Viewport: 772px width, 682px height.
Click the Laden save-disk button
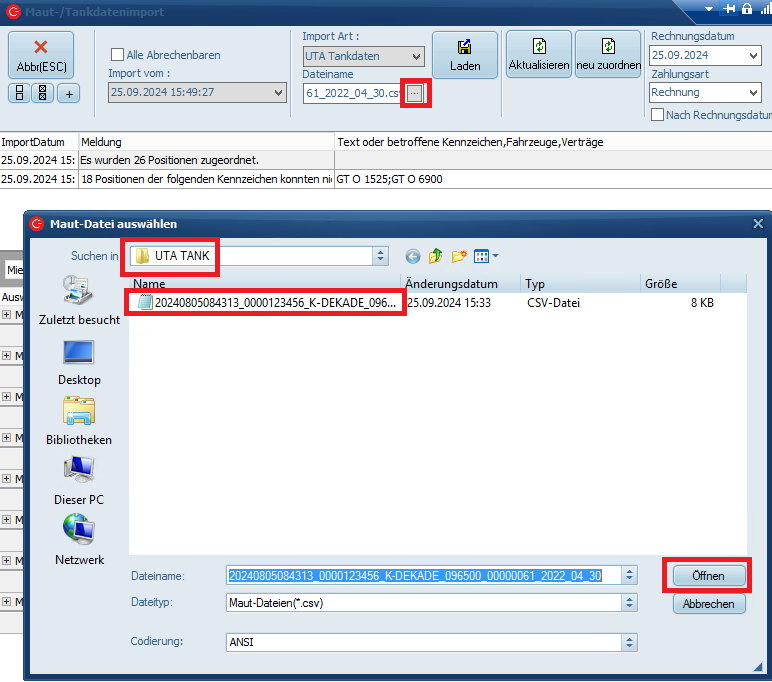(x=464, y=55)
